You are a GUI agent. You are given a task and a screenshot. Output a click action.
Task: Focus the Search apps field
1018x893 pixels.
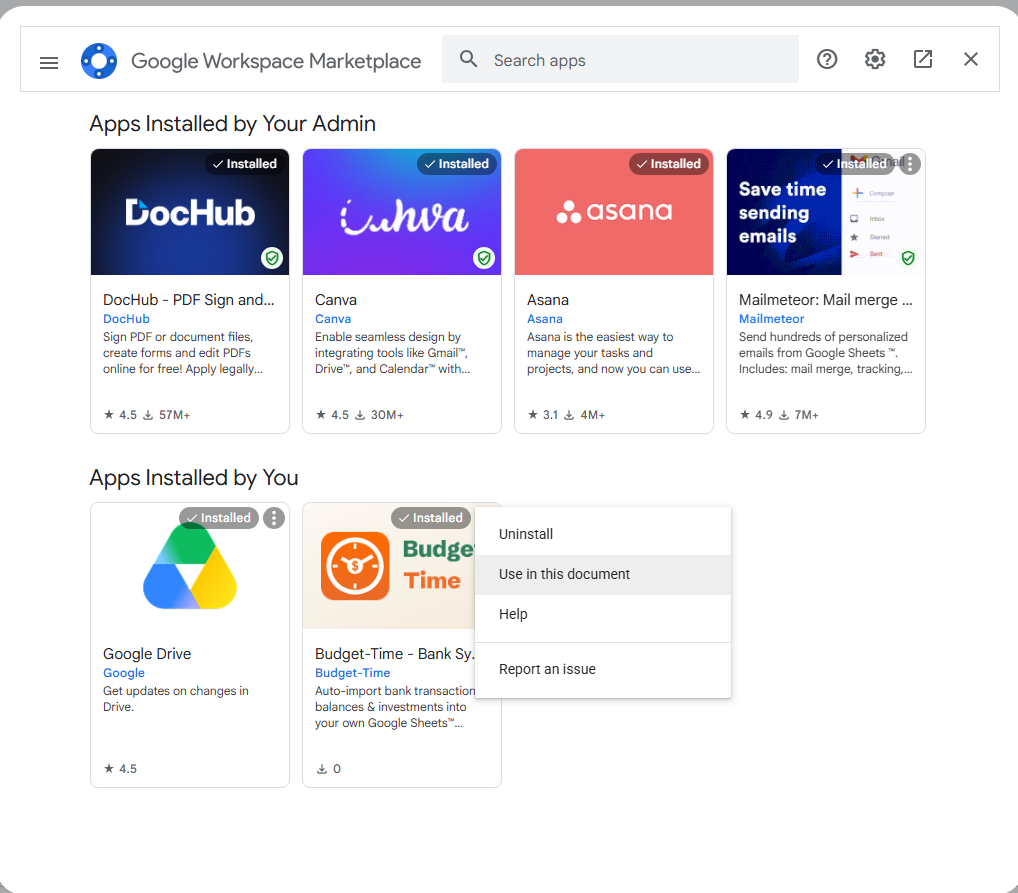[x=620, y=59]
